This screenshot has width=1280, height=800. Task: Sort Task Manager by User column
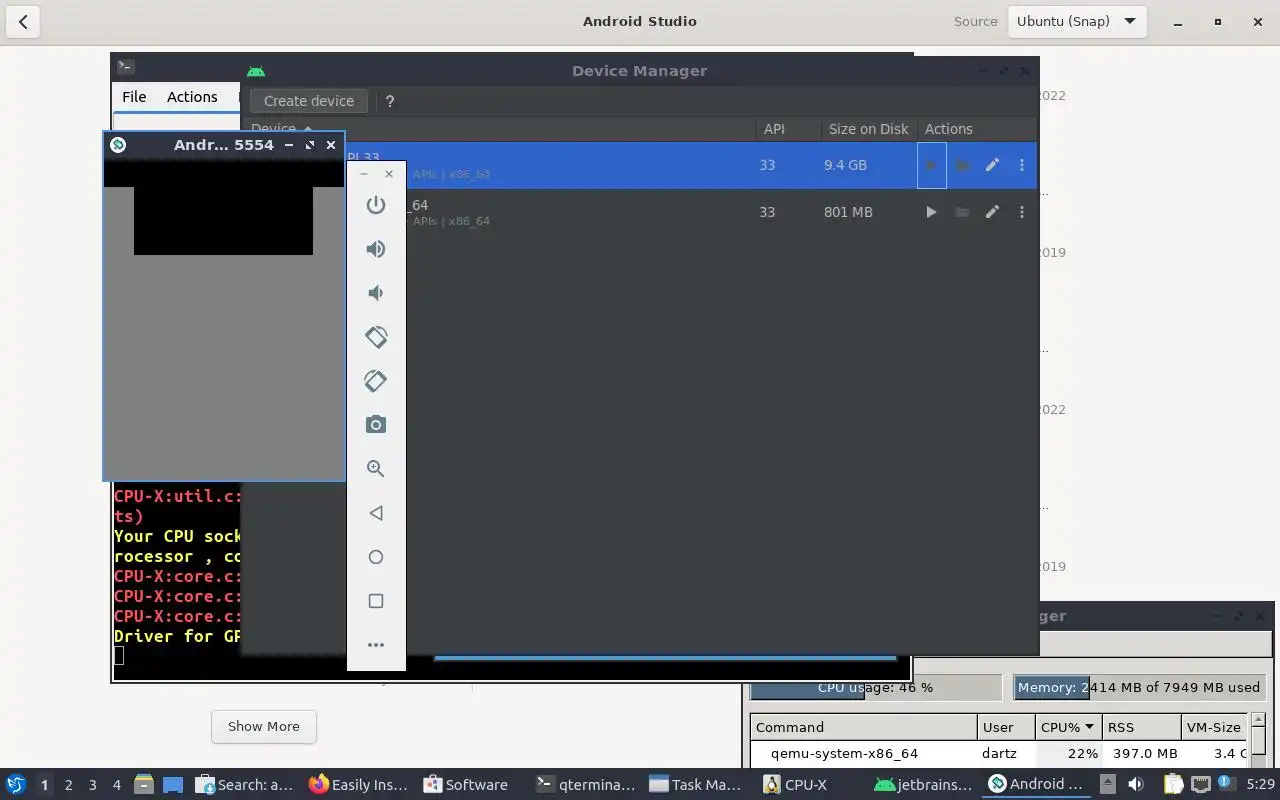tap(1005, 727)
